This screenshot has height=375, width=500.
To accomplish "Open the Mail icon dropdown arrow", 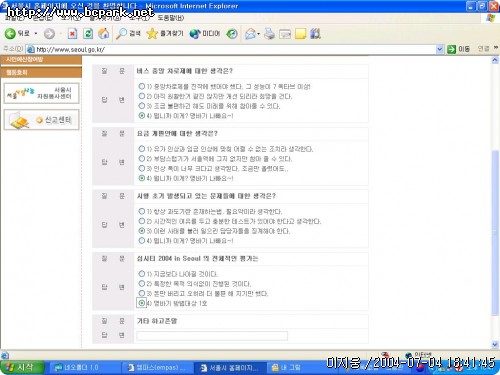I will coord(258,34).
